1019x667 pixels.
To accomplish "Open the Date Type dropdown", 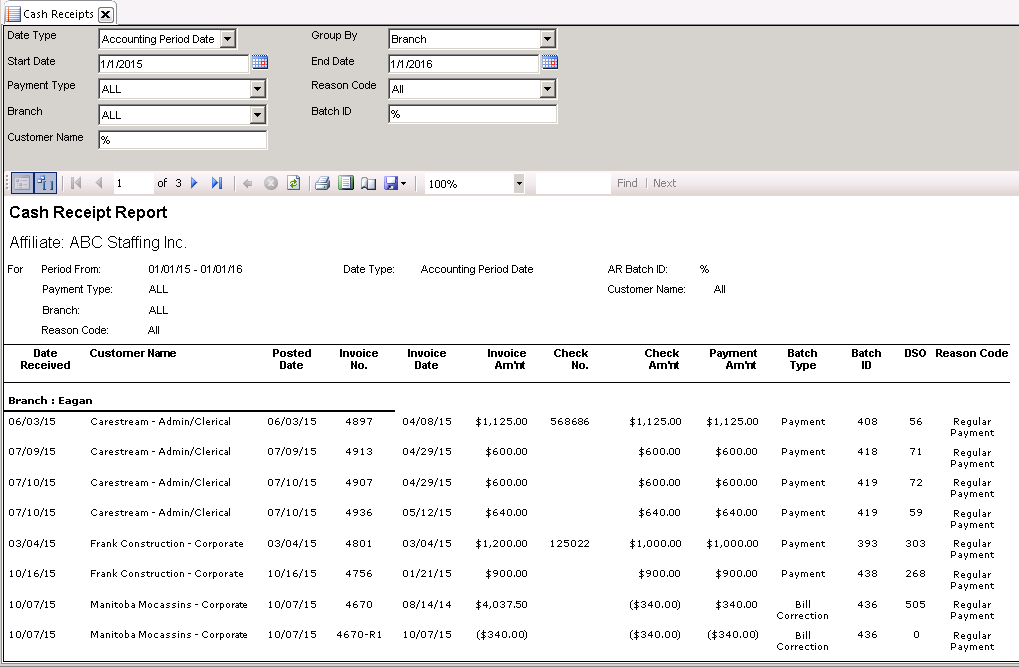I will [x=227, y=39].
